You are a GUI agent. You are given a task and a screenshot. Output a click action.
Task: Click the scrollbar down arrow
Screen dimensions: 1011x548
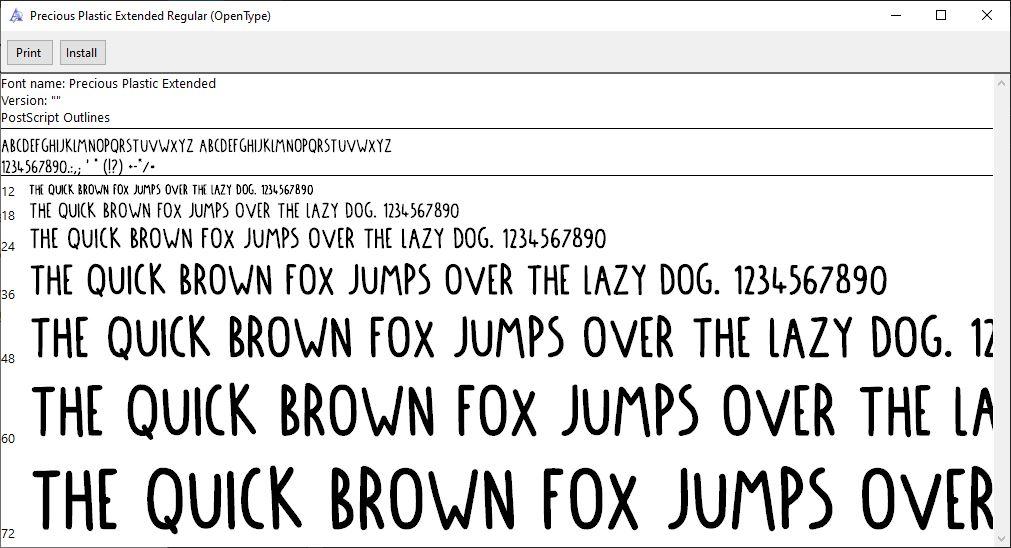tap(1001, 538)
